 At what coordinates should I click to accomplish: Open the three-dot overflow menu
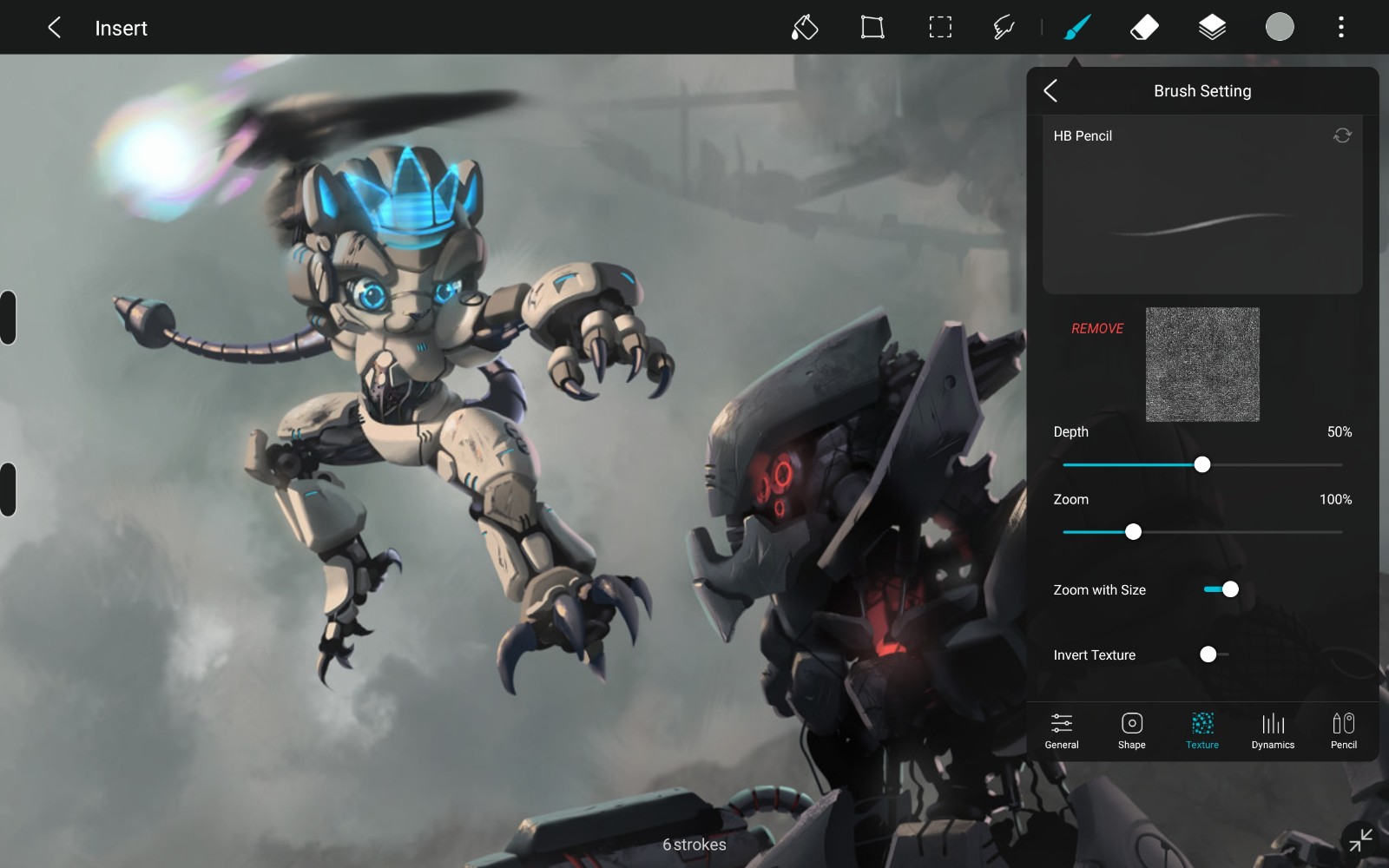tap(1340, 28)
